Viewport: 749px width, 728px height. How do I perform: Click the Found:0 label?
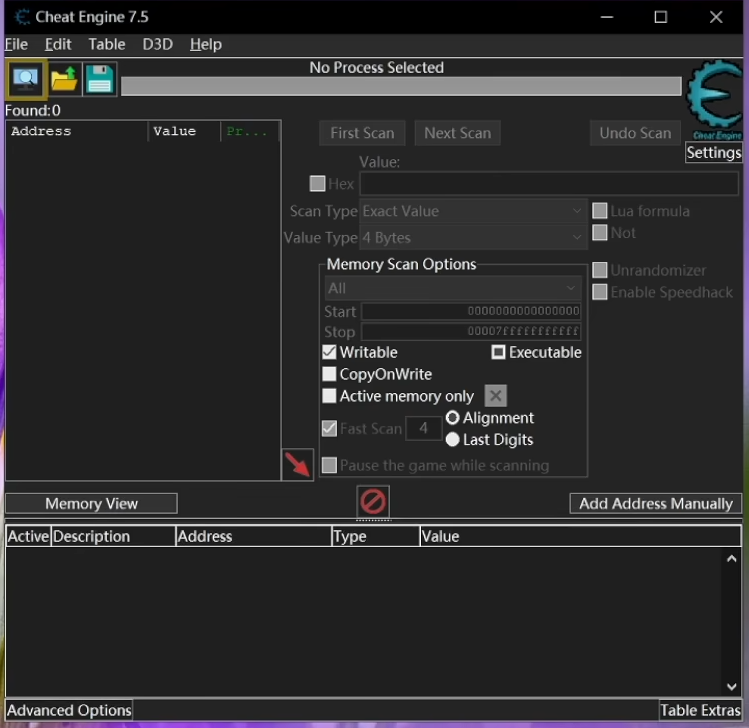tap(32, 110)
